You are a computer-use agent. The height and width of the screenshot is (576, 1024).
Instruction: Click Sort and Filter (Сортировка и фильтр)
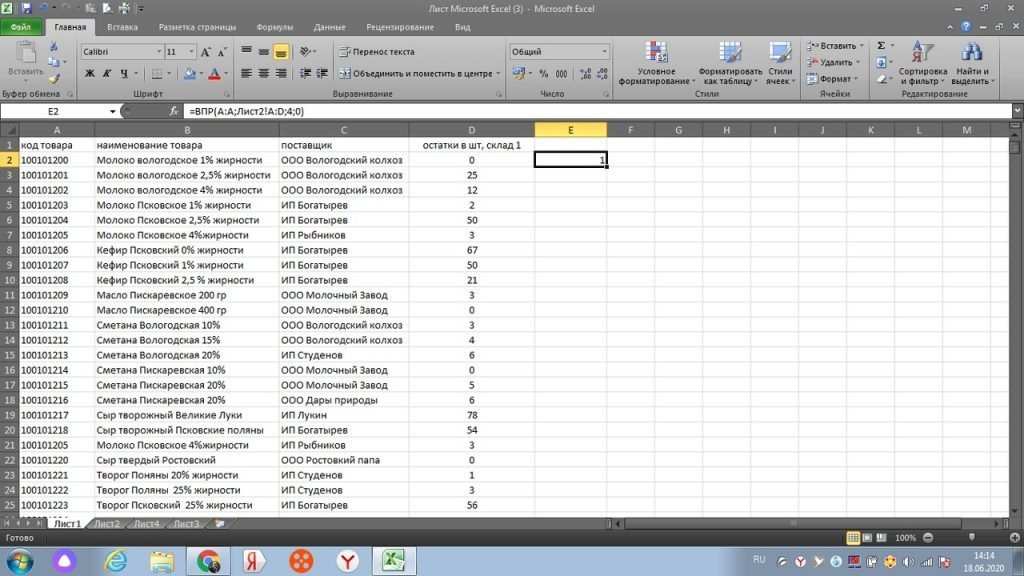(x=922, y=63)
